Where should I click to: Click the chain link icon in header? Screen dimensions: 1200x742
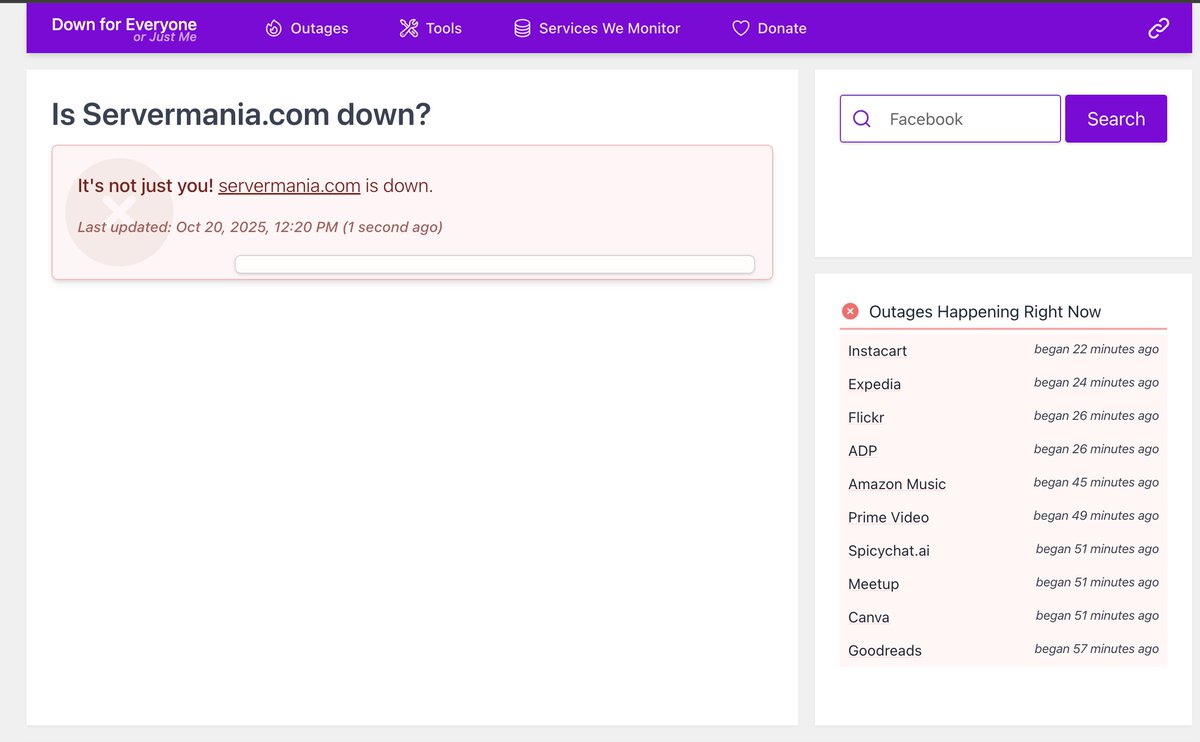coord(1158,28)
